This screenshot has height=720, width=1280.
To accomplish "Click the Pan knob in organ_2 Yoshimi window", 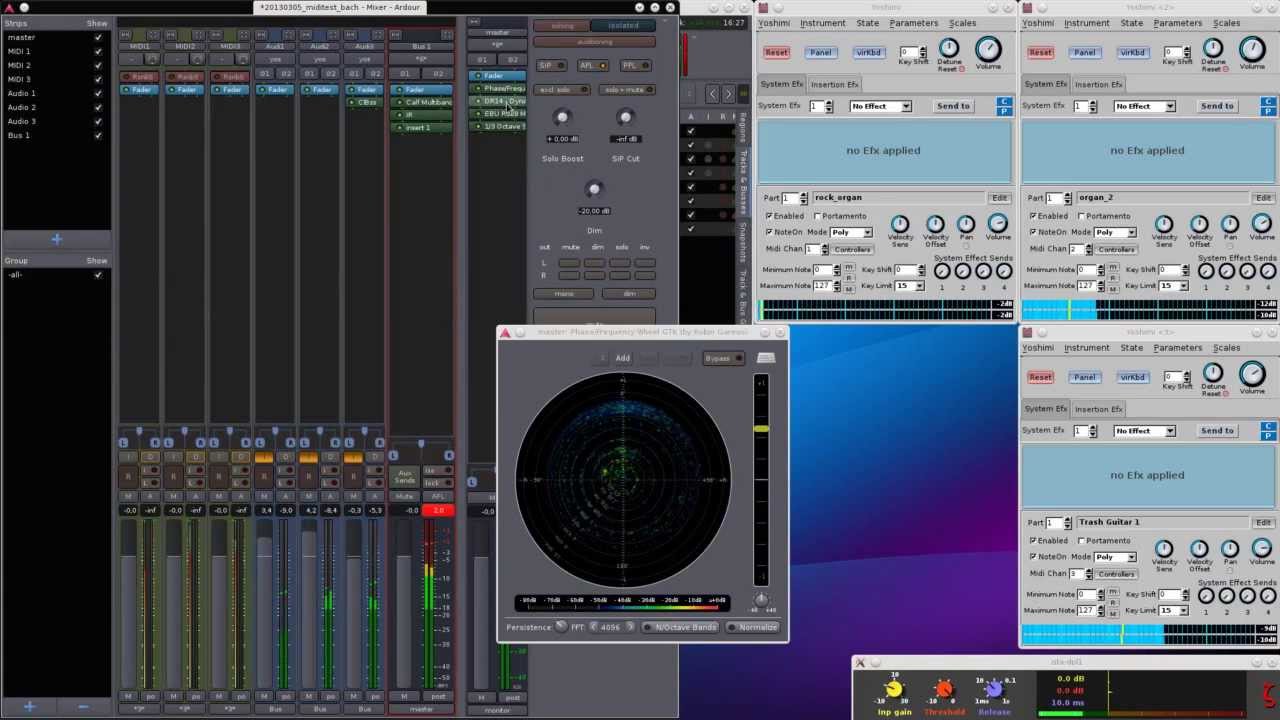I will [1230, 225].
